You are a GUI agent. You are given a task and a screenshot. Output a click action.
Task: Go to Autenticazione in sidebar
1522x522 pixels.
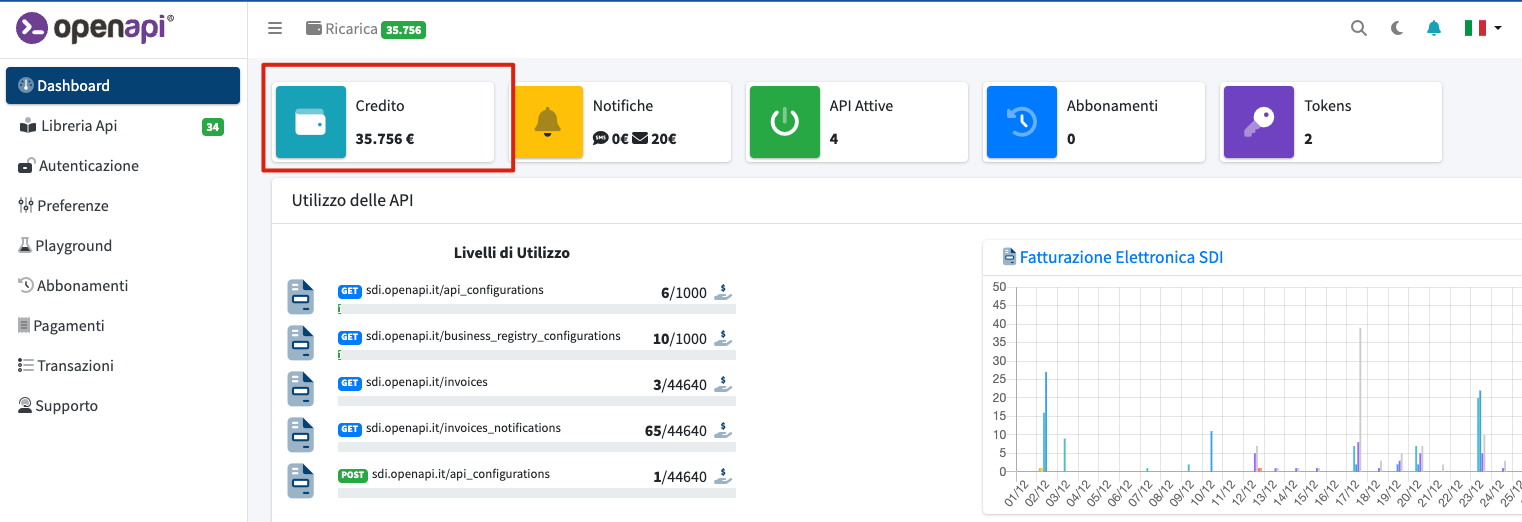tap(88, 166)
